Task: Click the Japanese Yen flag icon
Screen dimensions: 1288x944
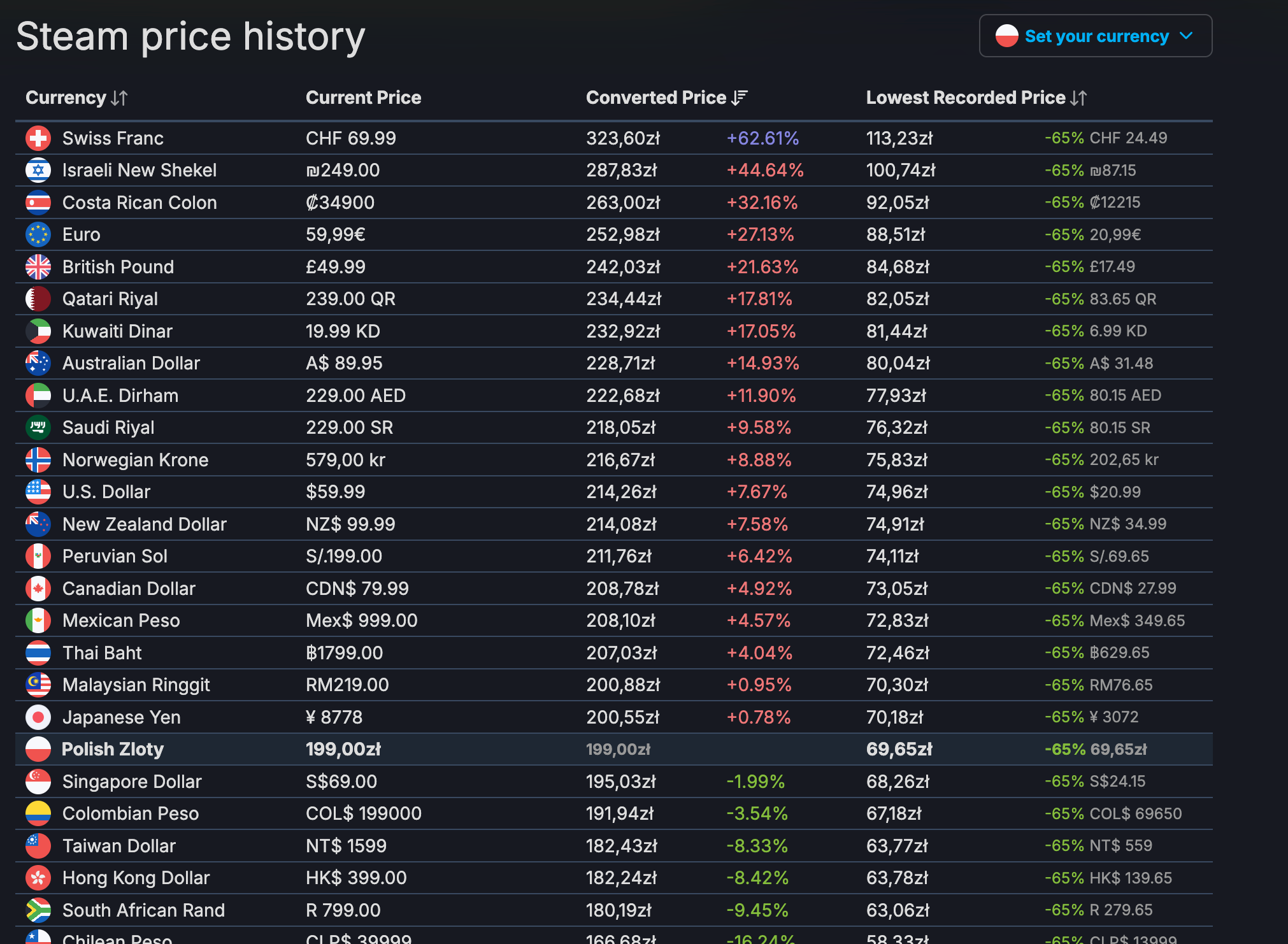Action: 38,717
